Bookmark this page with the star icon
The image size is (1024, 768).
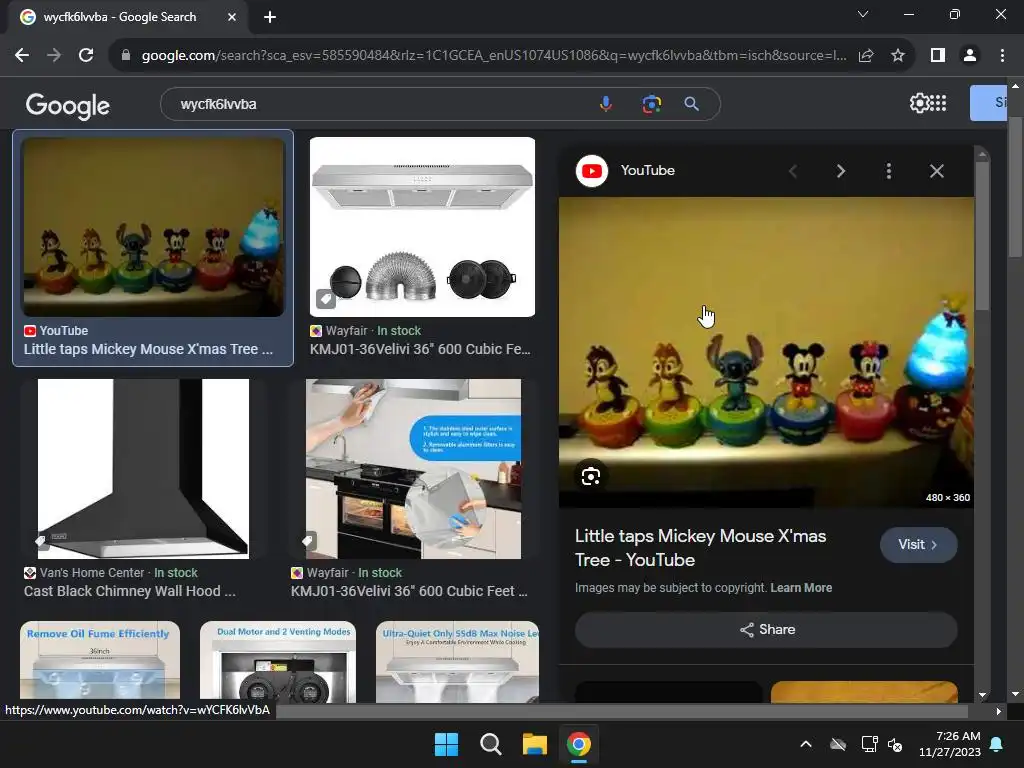click(898, 56)
